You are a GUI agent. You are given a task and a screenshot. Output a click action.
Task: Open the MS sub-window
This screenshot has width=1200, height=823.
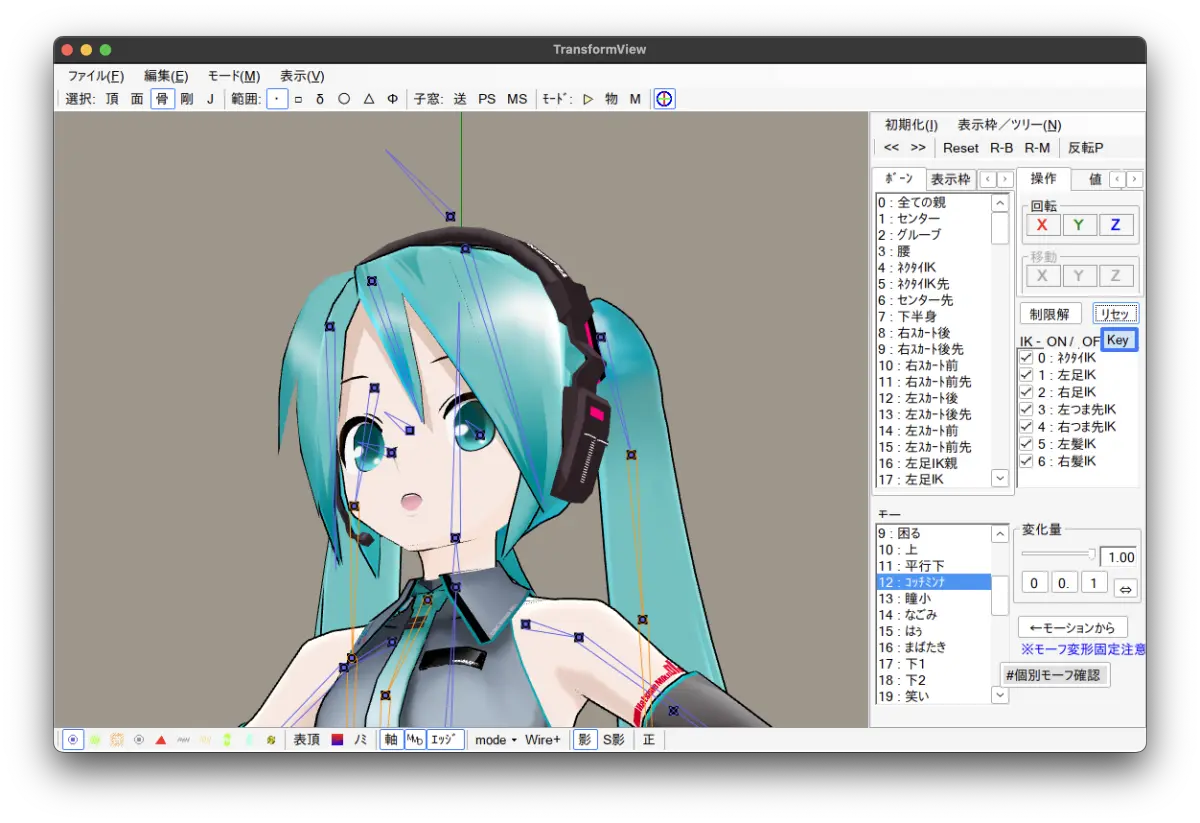[517, 99]
